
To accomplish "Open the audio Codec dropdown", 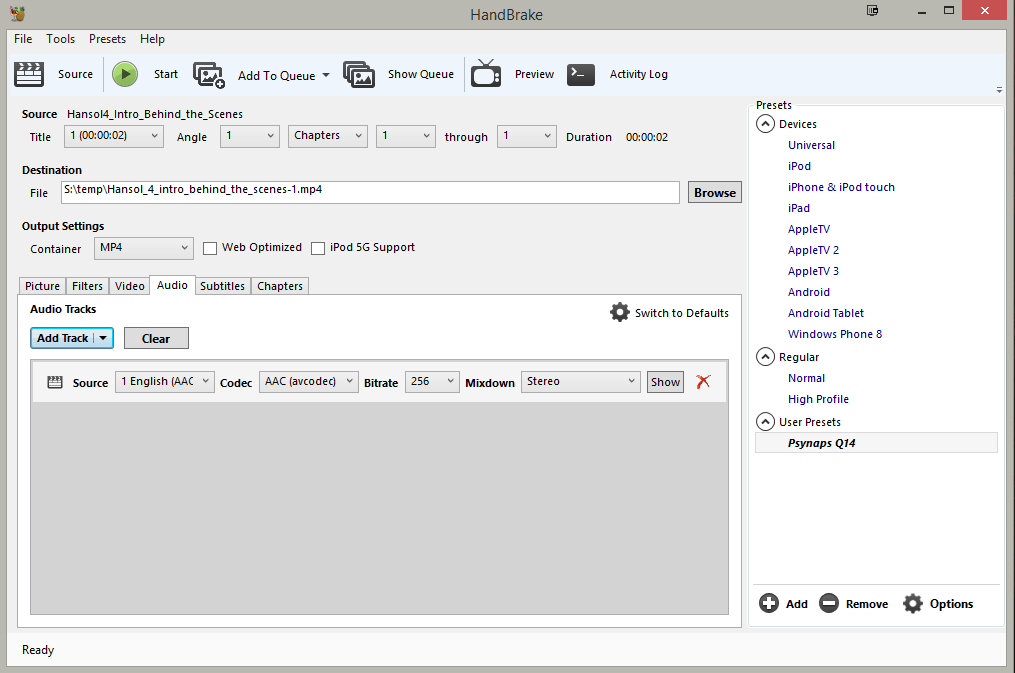I will [x=308, y=382].
